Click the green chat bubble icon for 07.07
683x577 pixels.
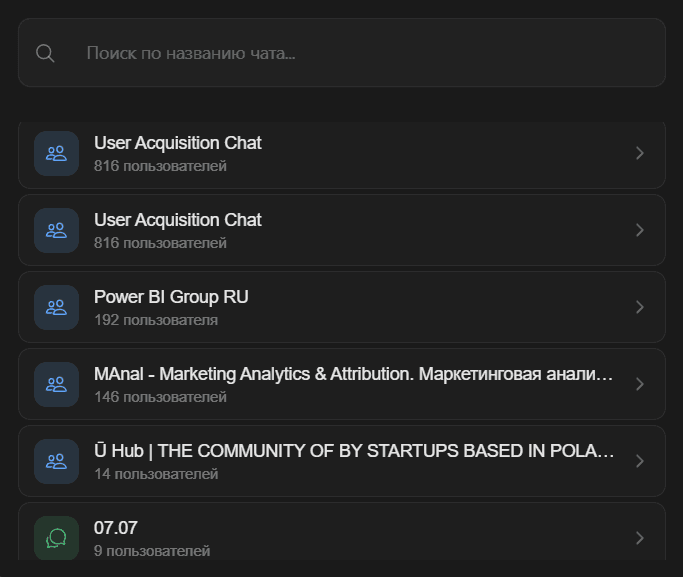click(57, 538)
